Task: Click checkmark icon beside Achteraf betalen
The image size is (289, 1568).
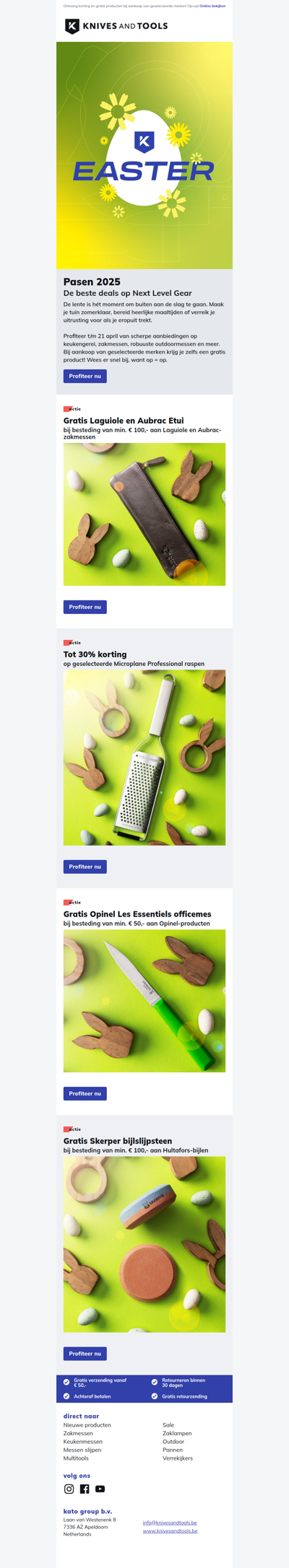Action: [x=66, y=1396]
